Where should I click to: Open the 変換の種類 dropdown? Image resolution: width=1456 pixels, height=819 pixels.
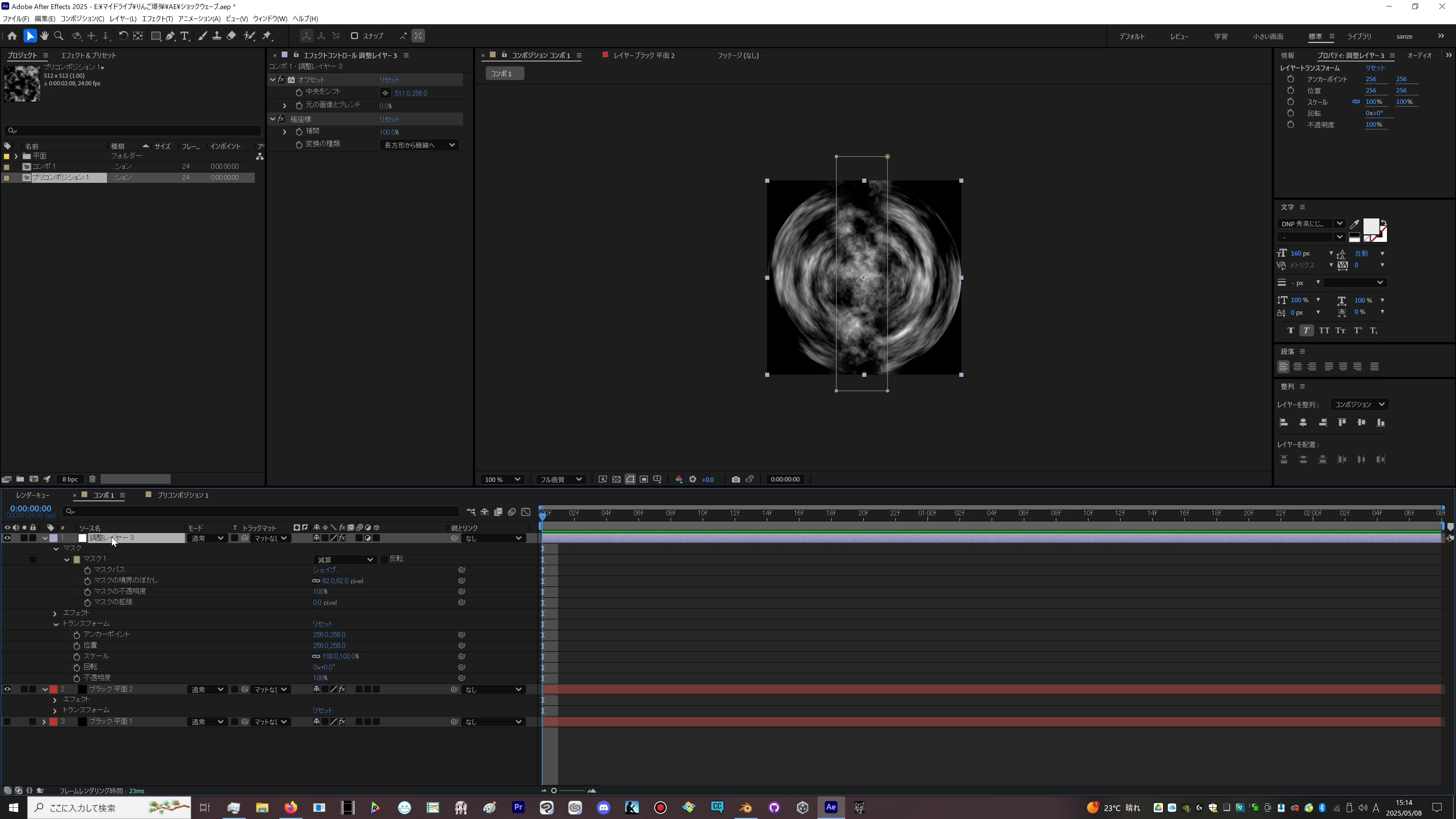[x=419, y=145]
